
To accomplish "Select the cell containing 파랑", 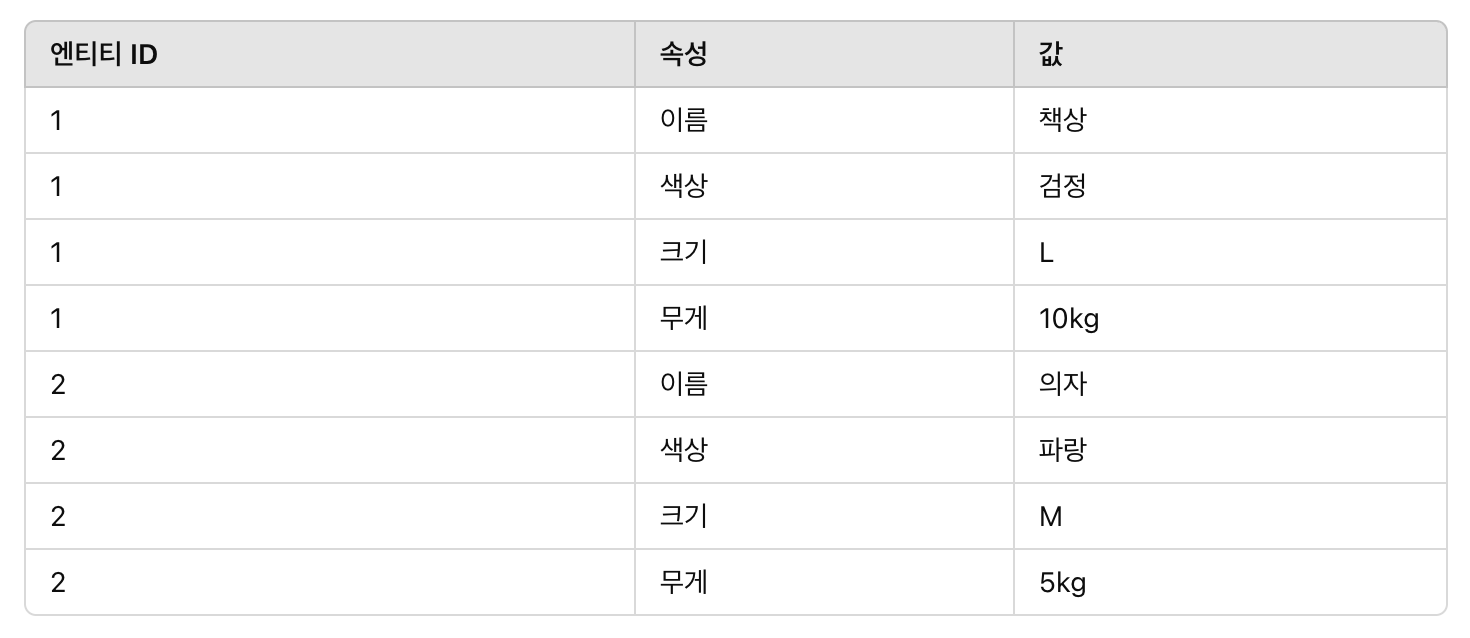I will coord(1230,450).
